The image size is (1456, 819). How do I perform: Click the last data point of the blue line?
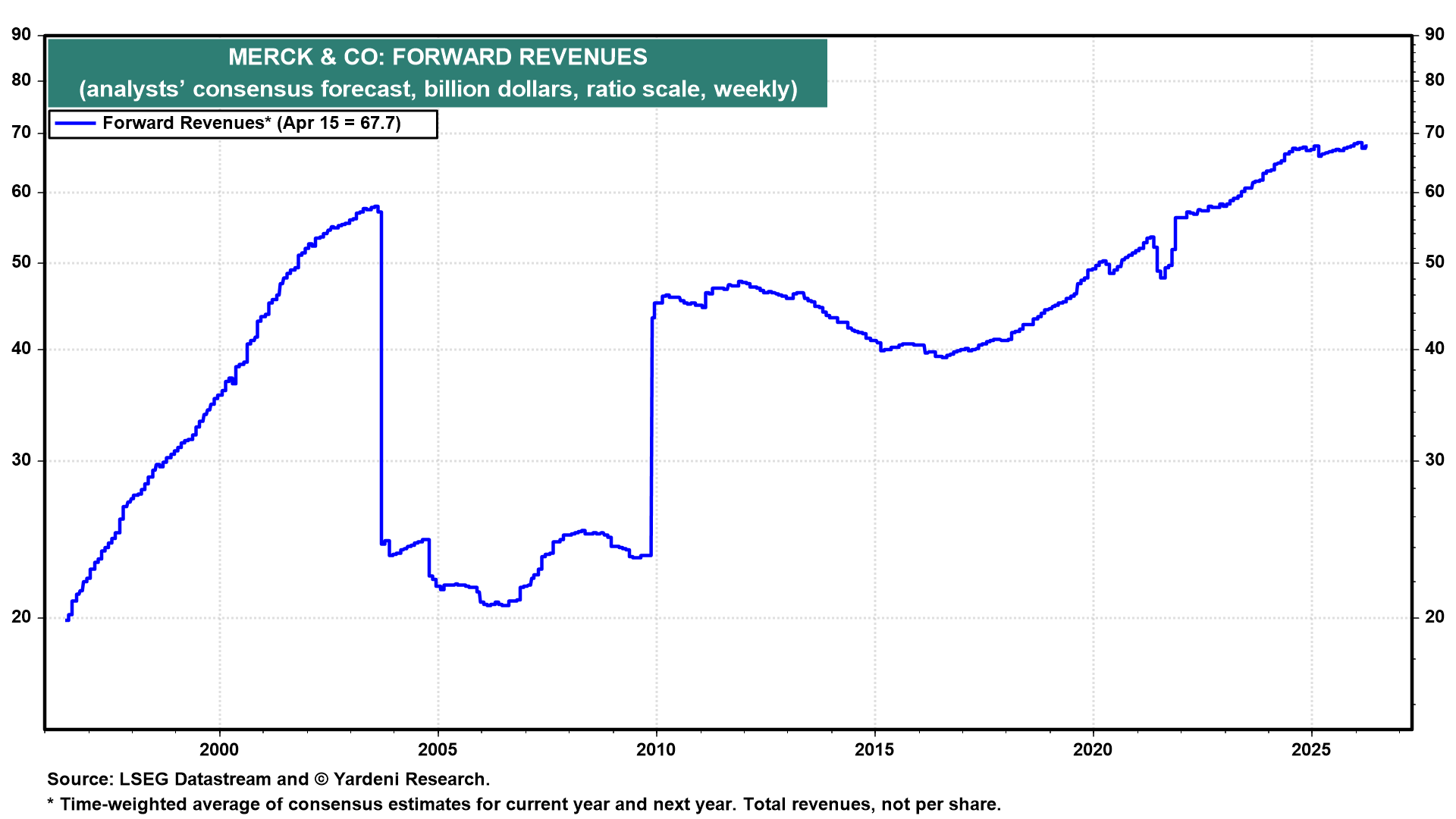click(x=1365, y=146)
